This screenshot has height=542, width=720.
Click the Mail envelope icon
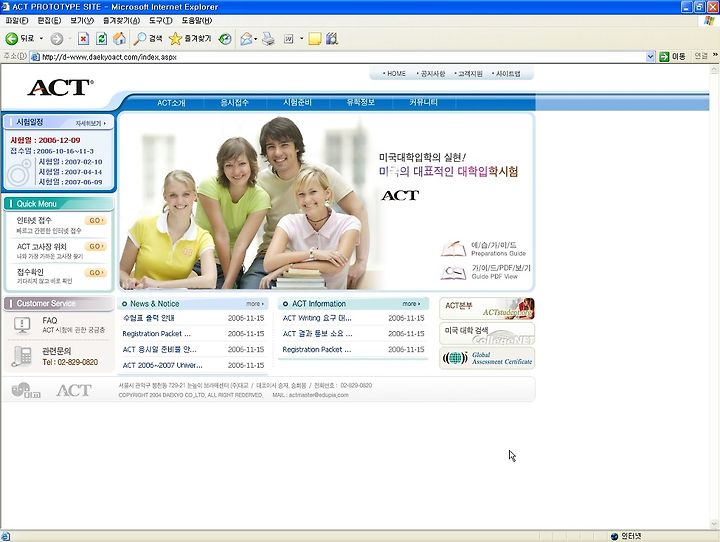pos(247,39)
